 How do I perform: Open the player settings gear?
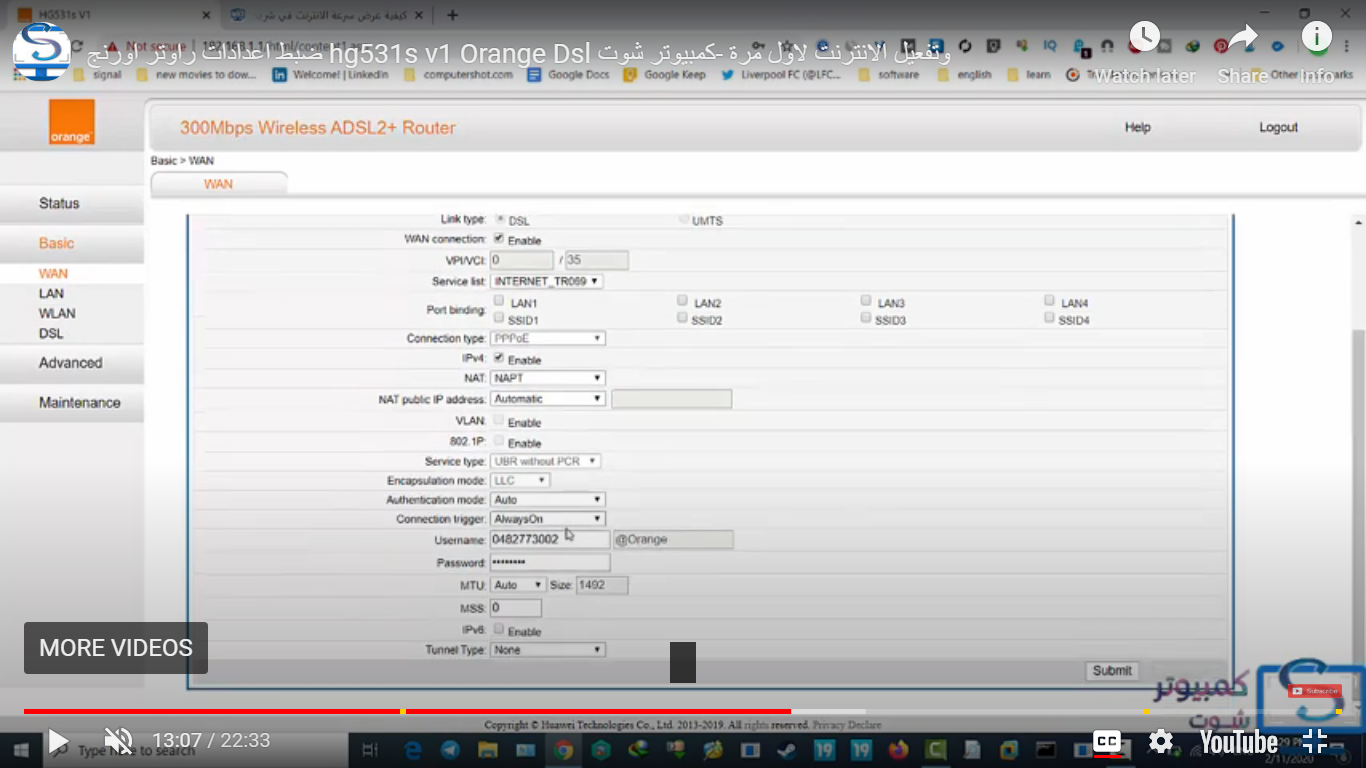(1161, 741)
